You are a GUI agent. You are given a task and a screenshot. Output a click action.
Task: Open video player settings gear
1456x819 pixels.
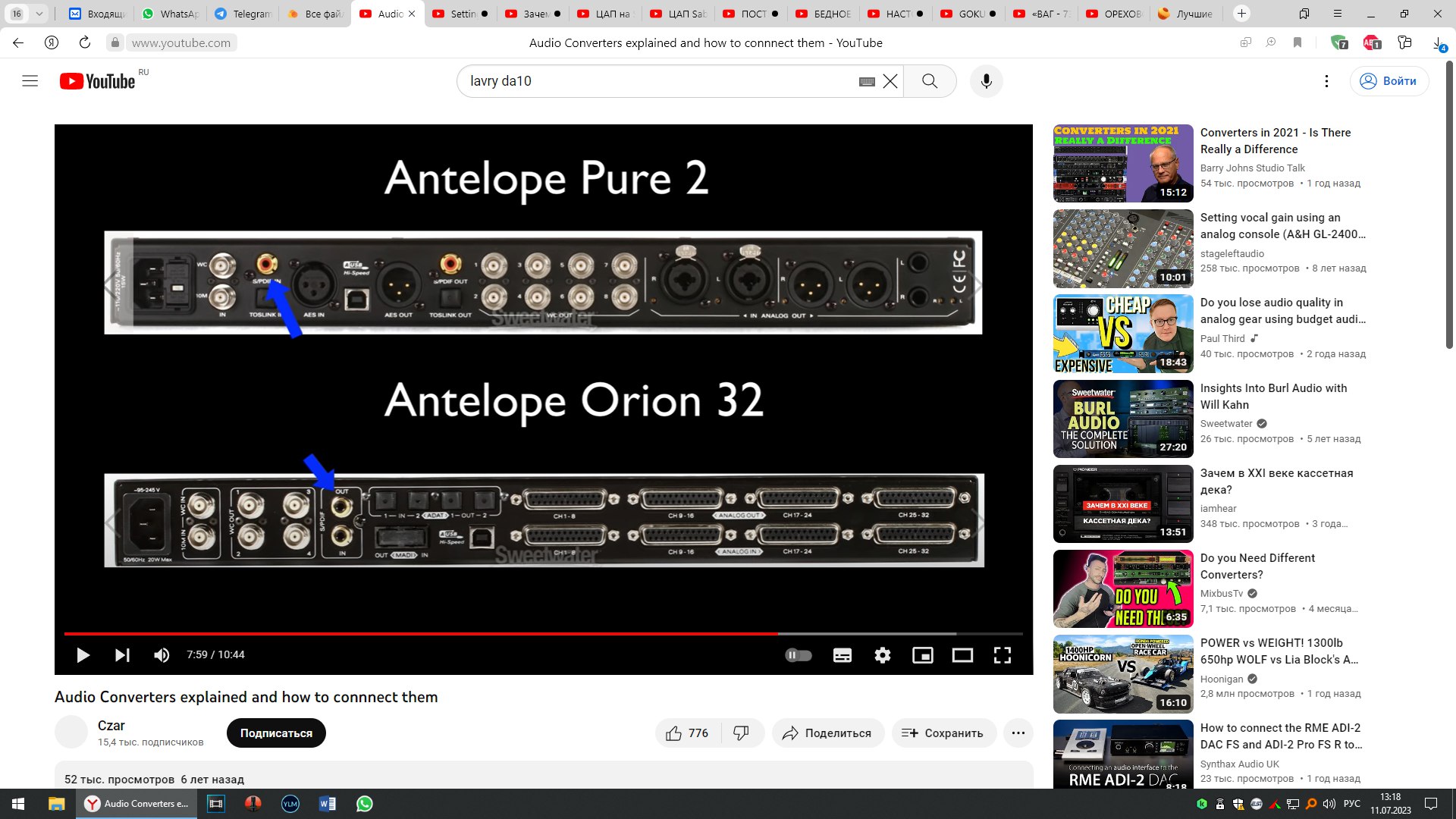click(883, 655)
